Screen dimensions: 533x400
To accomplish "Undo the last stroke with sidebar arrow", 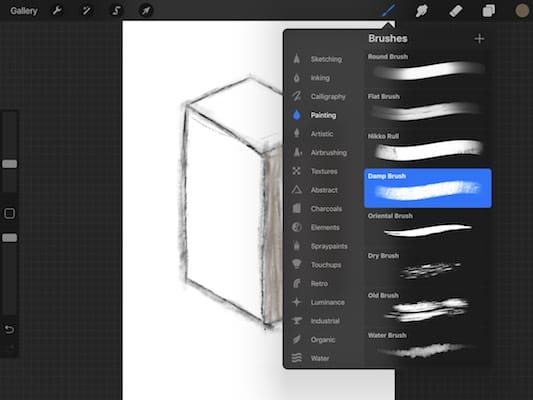I will [x=9, y=329].
